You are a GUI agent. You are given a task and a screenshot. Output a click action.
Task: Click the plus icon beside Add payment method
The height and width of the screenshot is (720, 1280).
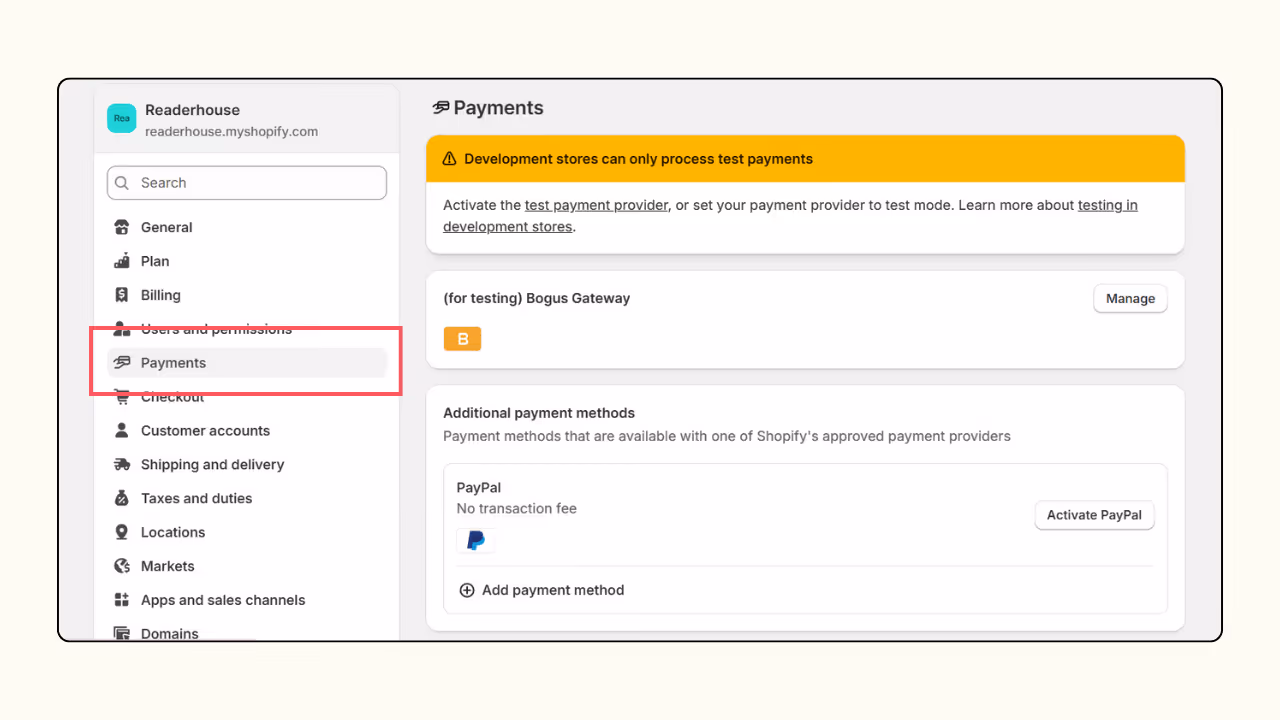tap(467, 590)
